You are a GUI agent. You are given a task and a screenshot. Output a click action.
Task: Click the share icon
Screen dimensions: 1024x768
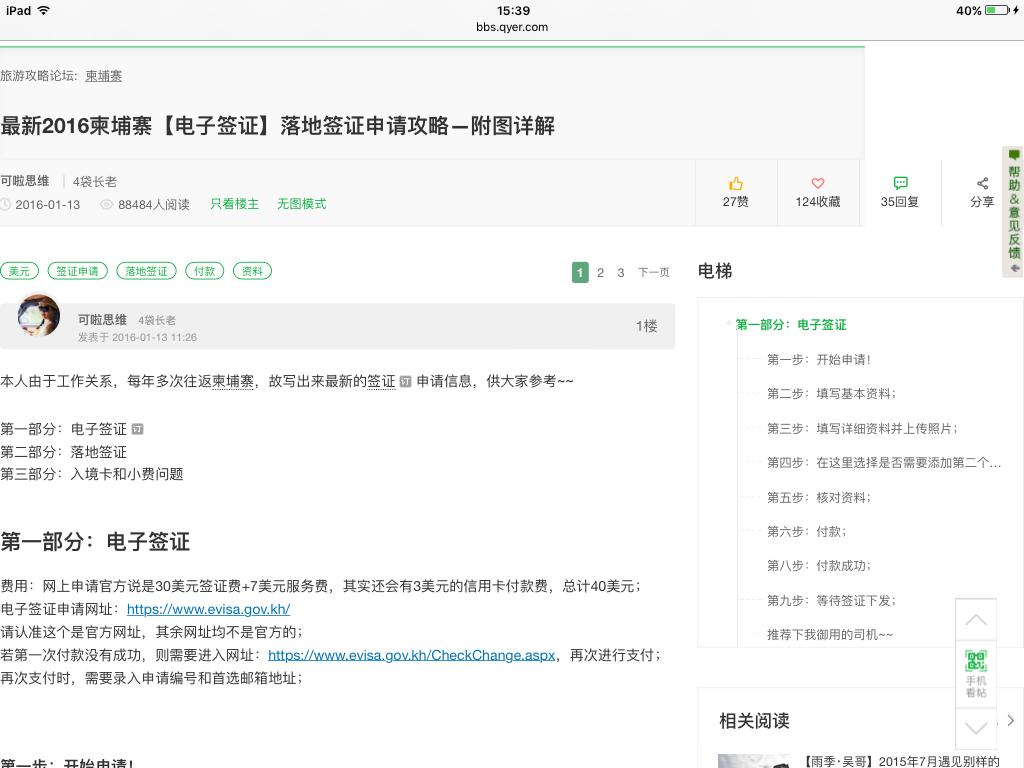tap(982, 184)
